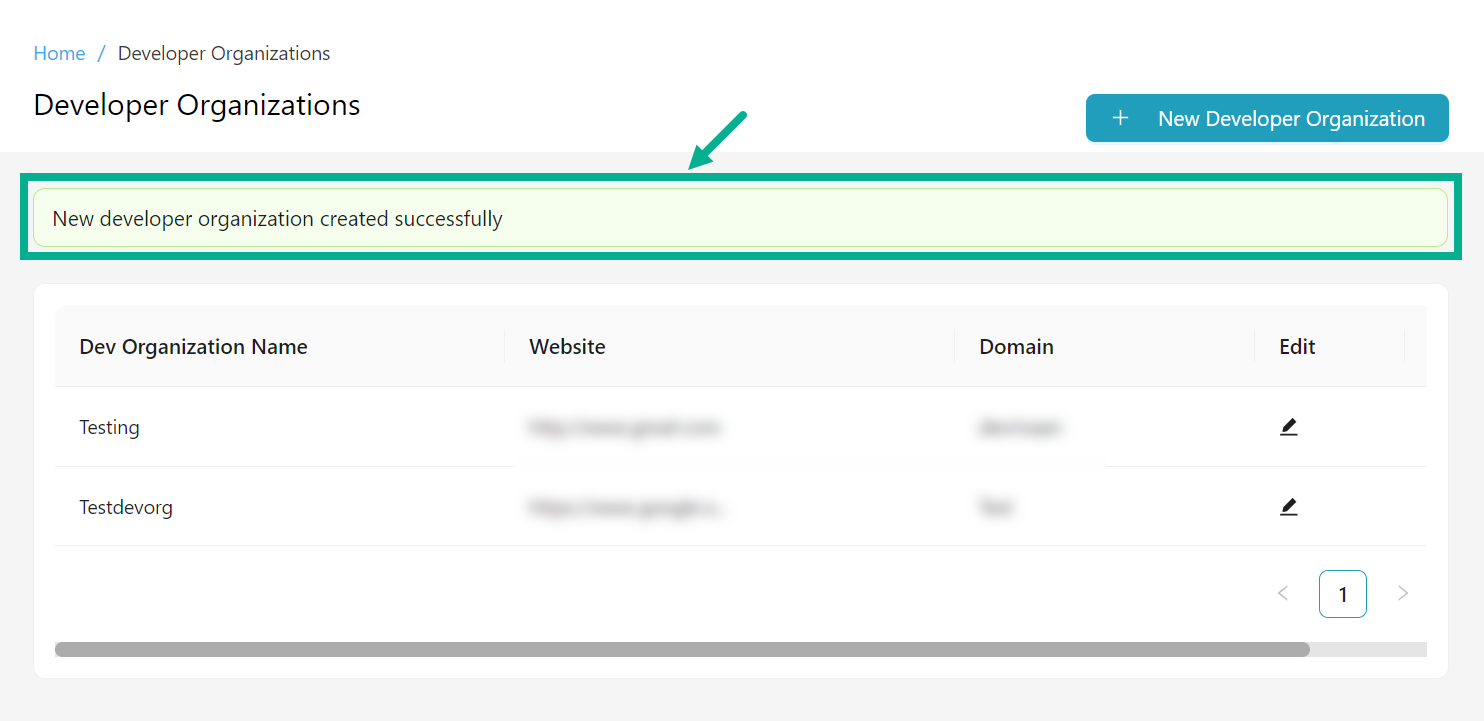Open the Home breadcrumb link
1484x721 pixels.
[59, 53]
